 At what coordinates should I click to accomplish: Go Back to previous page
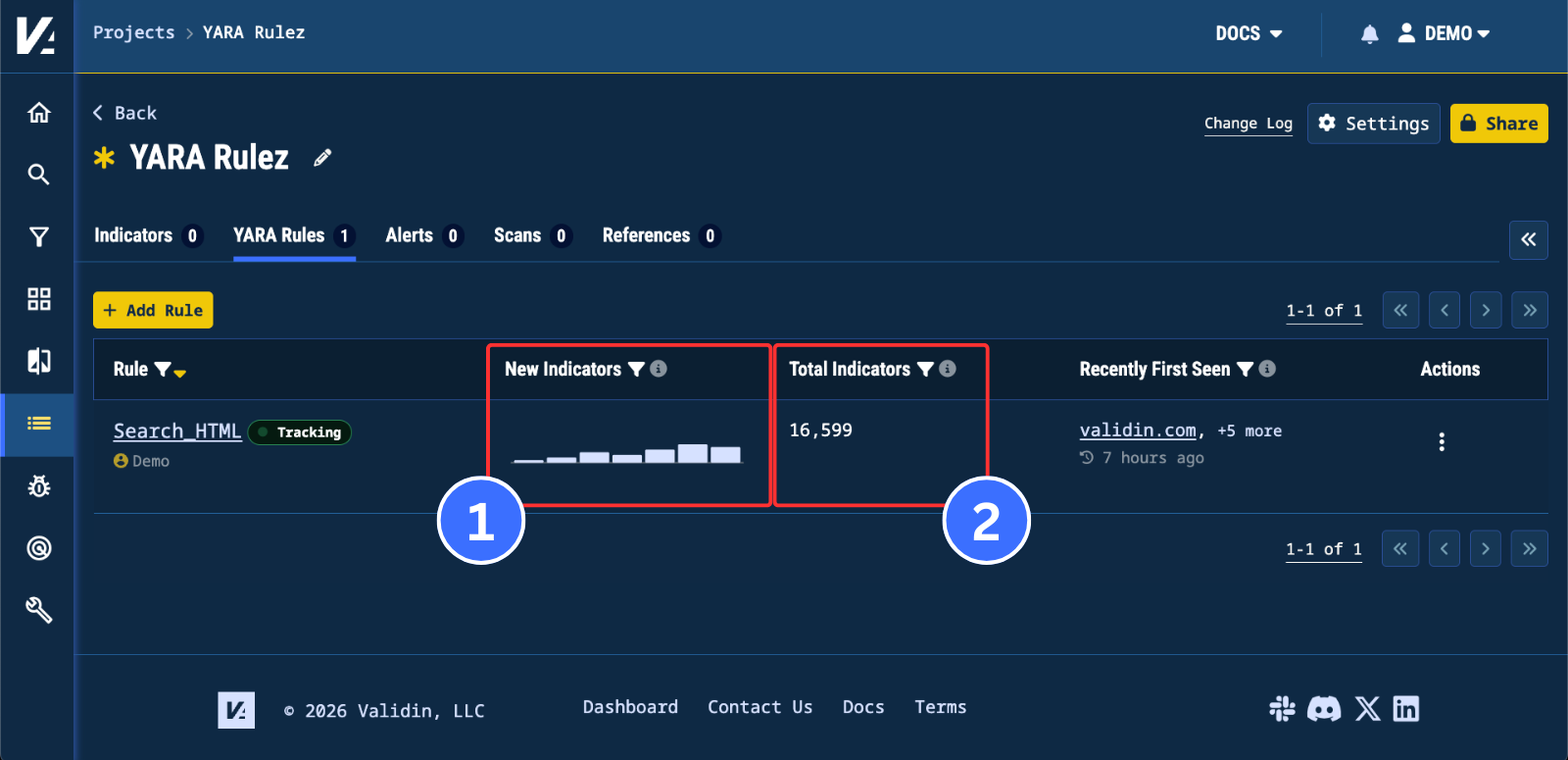tap(124, 113)
